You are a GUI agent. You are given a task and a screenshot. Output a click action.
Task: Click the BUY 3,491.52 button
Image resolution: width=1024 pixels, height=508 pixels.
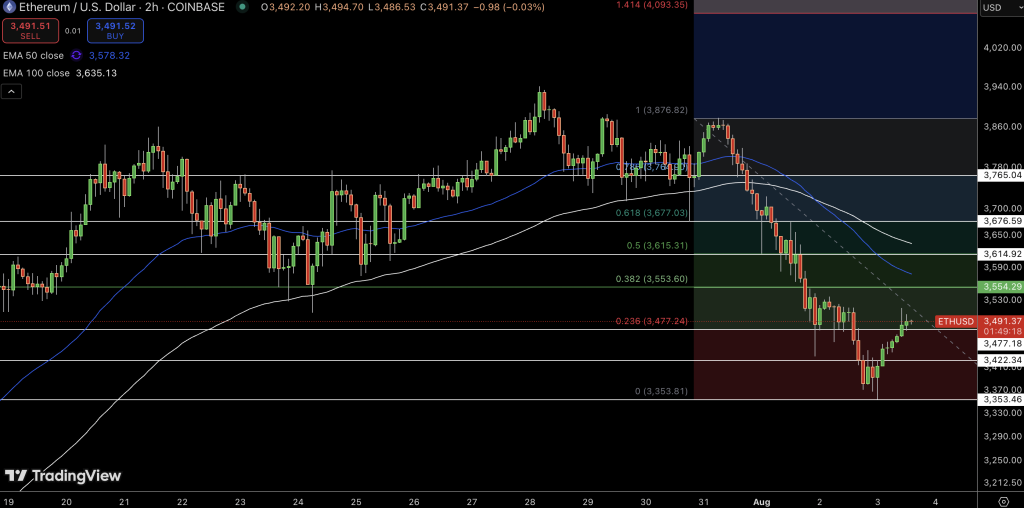pos(116,31)
